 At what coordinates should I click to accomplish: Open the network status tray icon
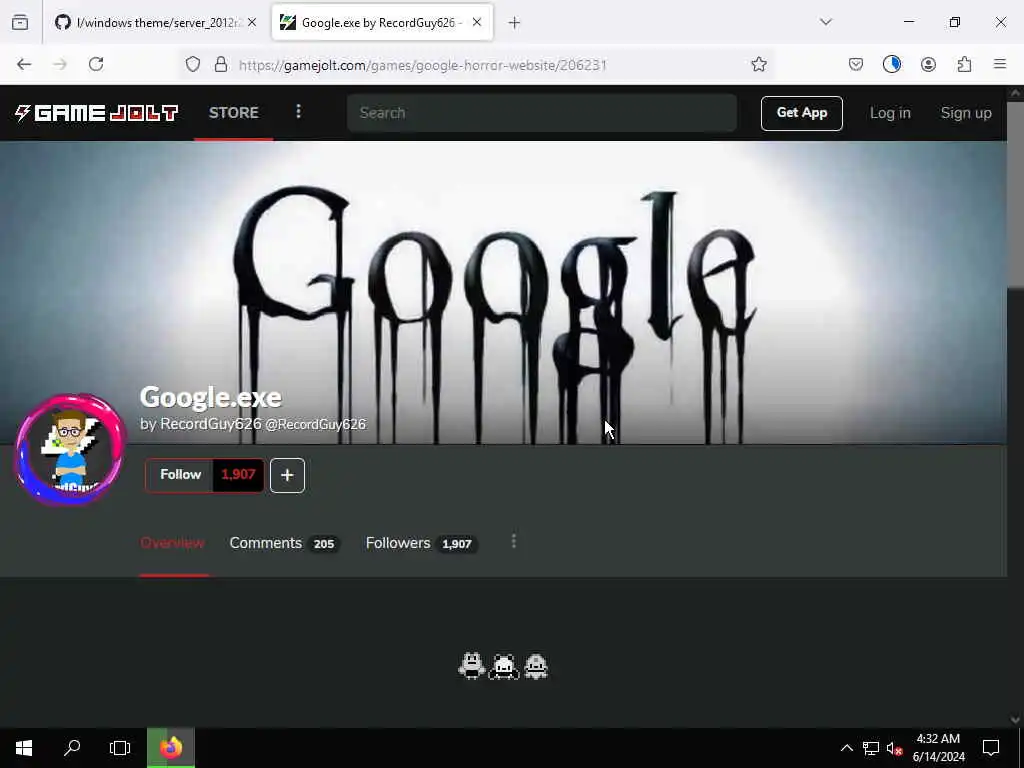point(871,748)
